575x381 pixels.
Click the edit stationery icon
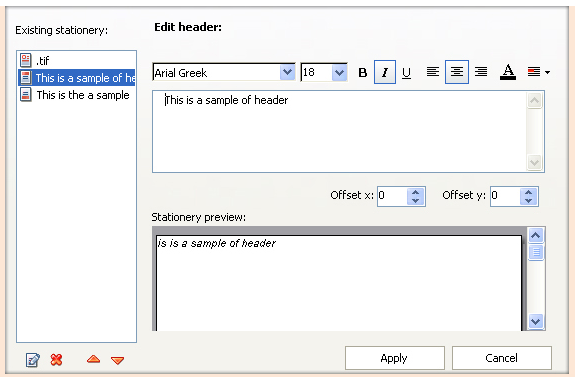(33, 360)
